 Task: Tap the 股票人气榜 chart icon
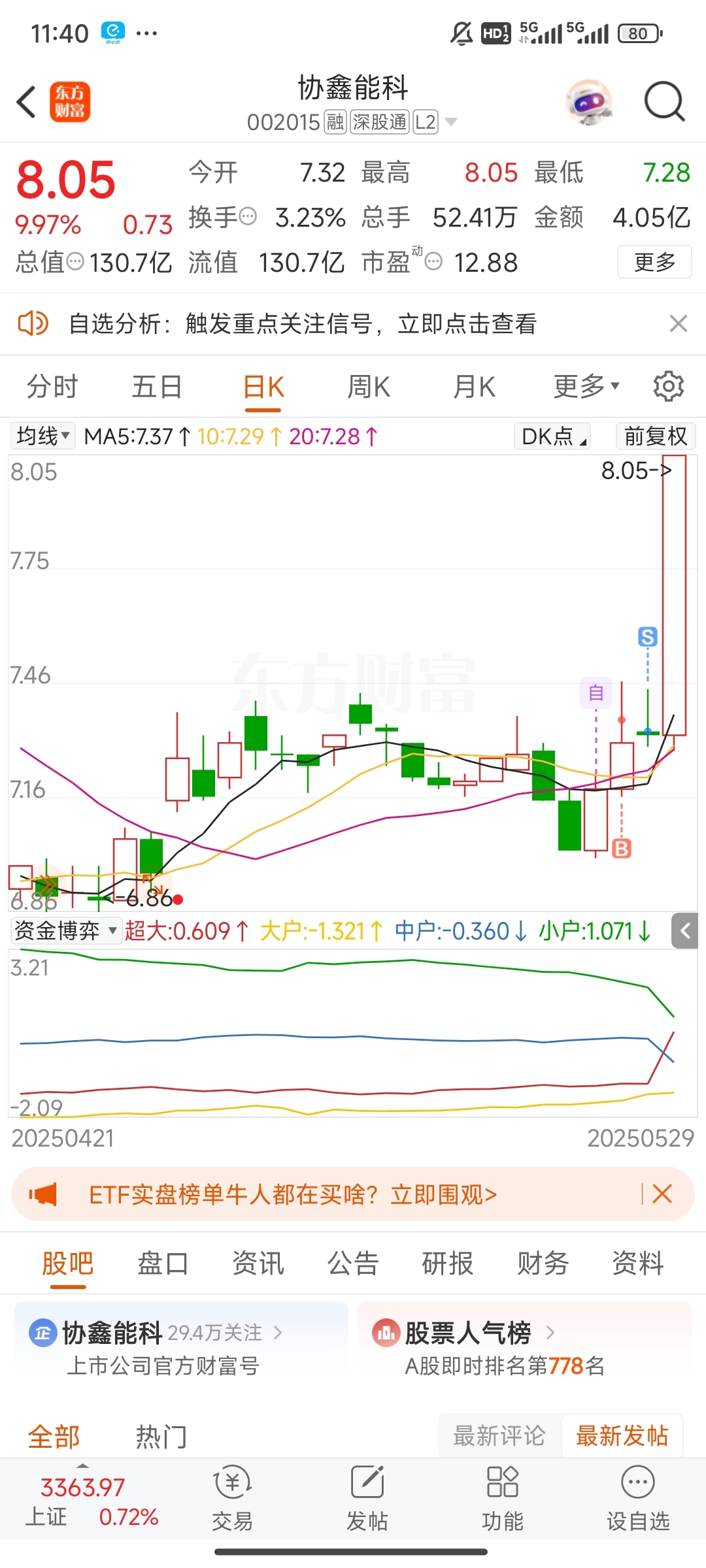click(386, 1333)
